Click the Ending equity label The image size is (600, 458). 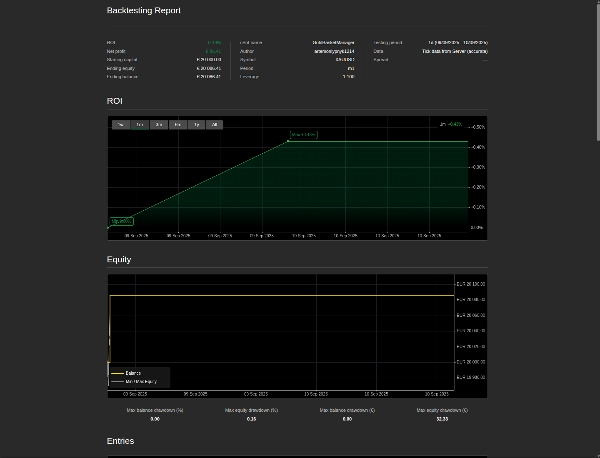(121, 68)
